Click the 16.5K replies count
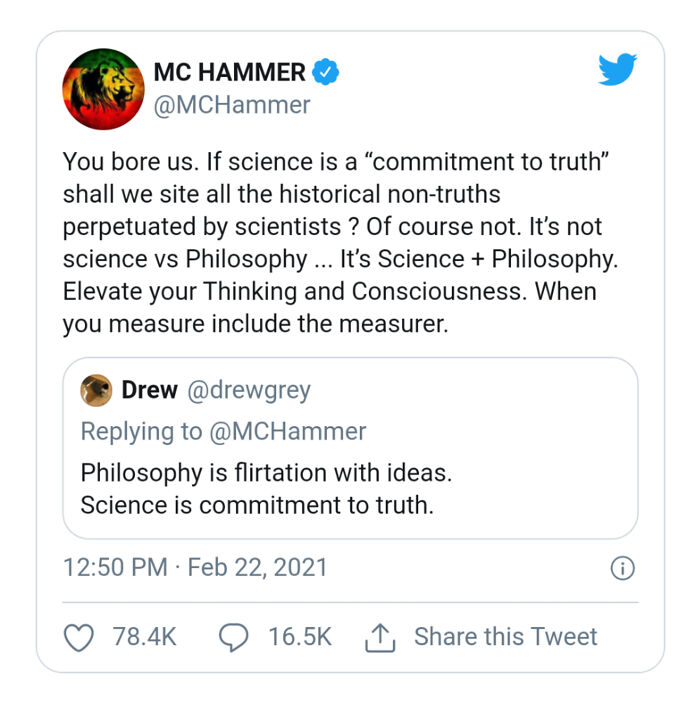Screen dimensions: 700x703 tap(299, 637)
